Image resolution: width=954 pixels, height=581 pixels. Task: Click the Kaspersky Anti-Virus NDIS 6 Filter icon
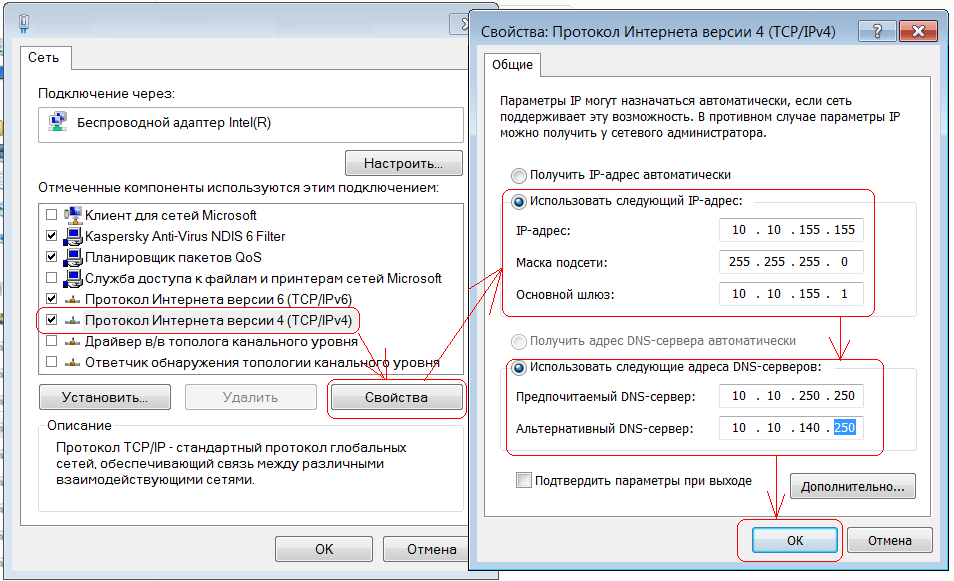[x=73, y=236]
